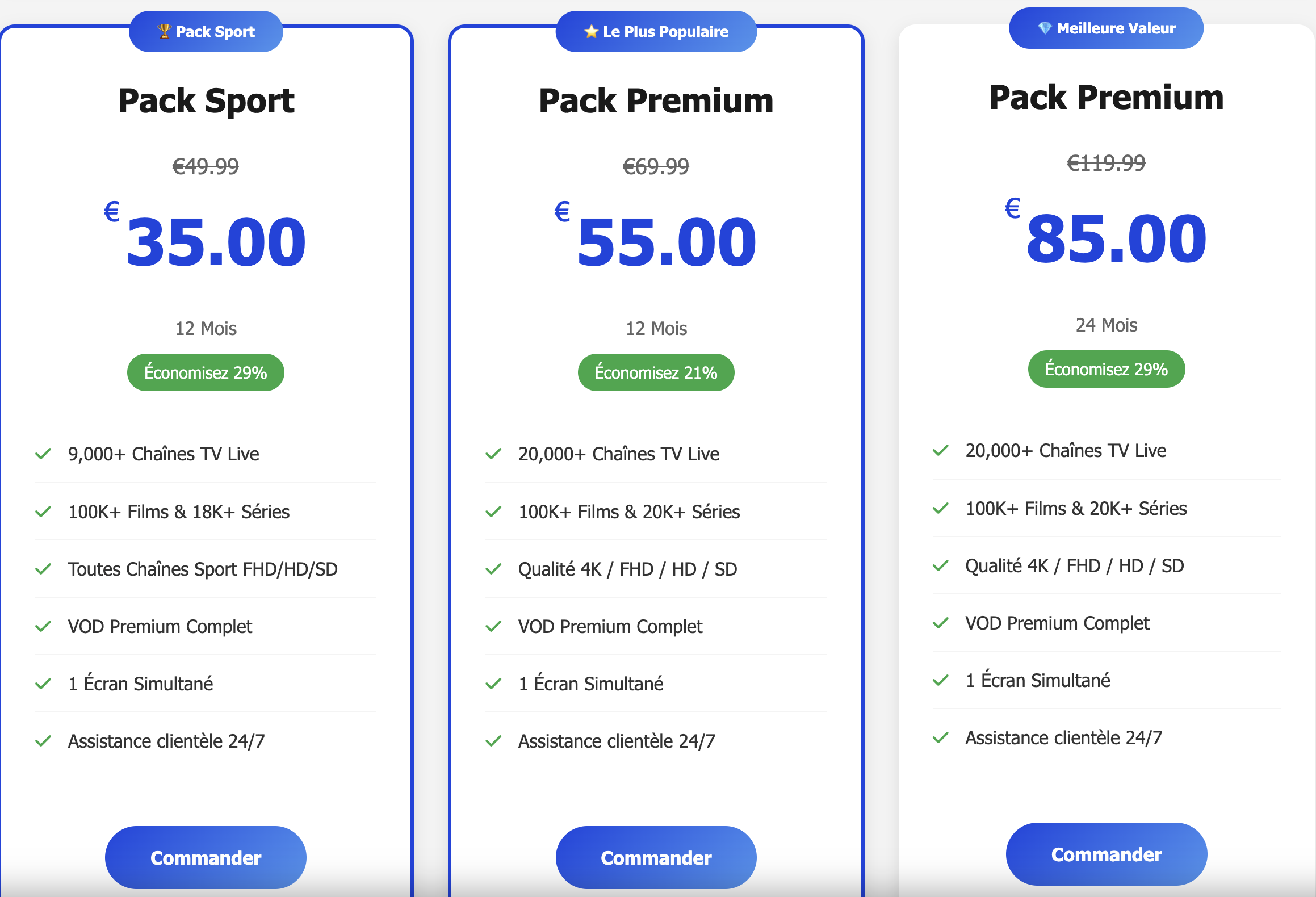The width and height of the screenshot is (1316, 897).
Task: Click the trophy icon on Pack Sport badge
Action: click(165, 31)
